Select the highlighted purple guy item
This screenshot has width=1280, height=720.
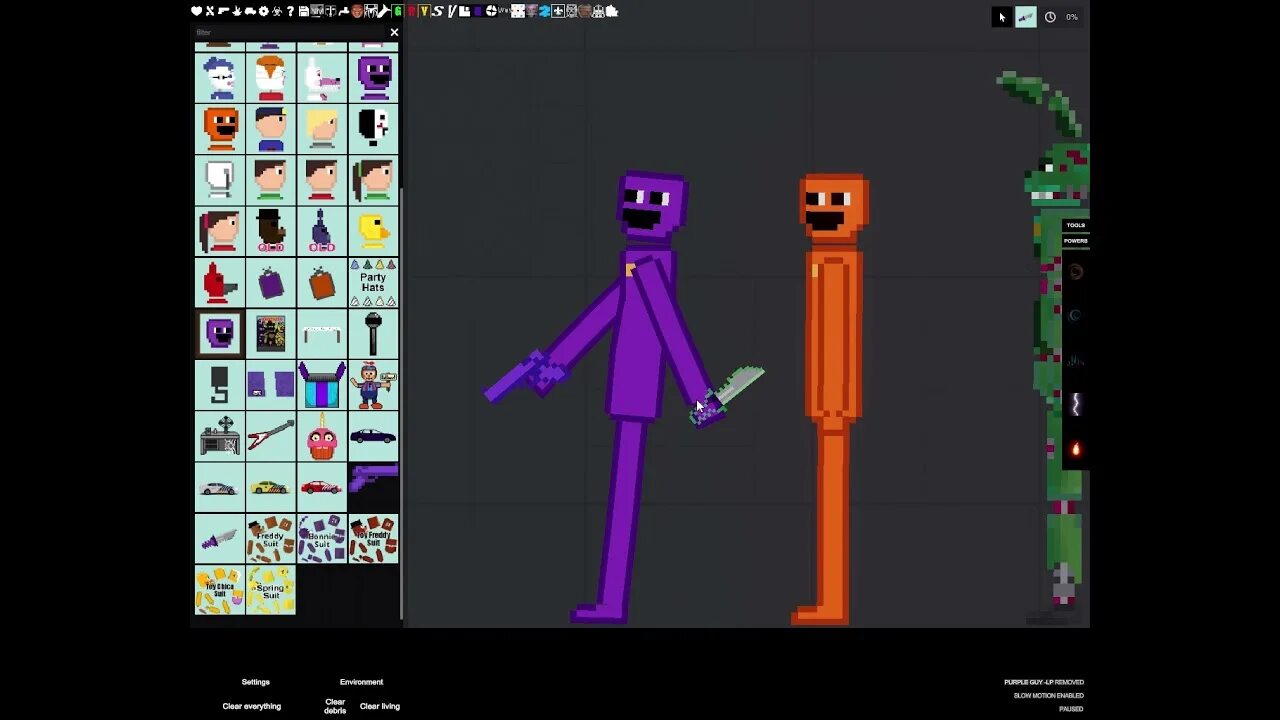click(x=220, y=333)
